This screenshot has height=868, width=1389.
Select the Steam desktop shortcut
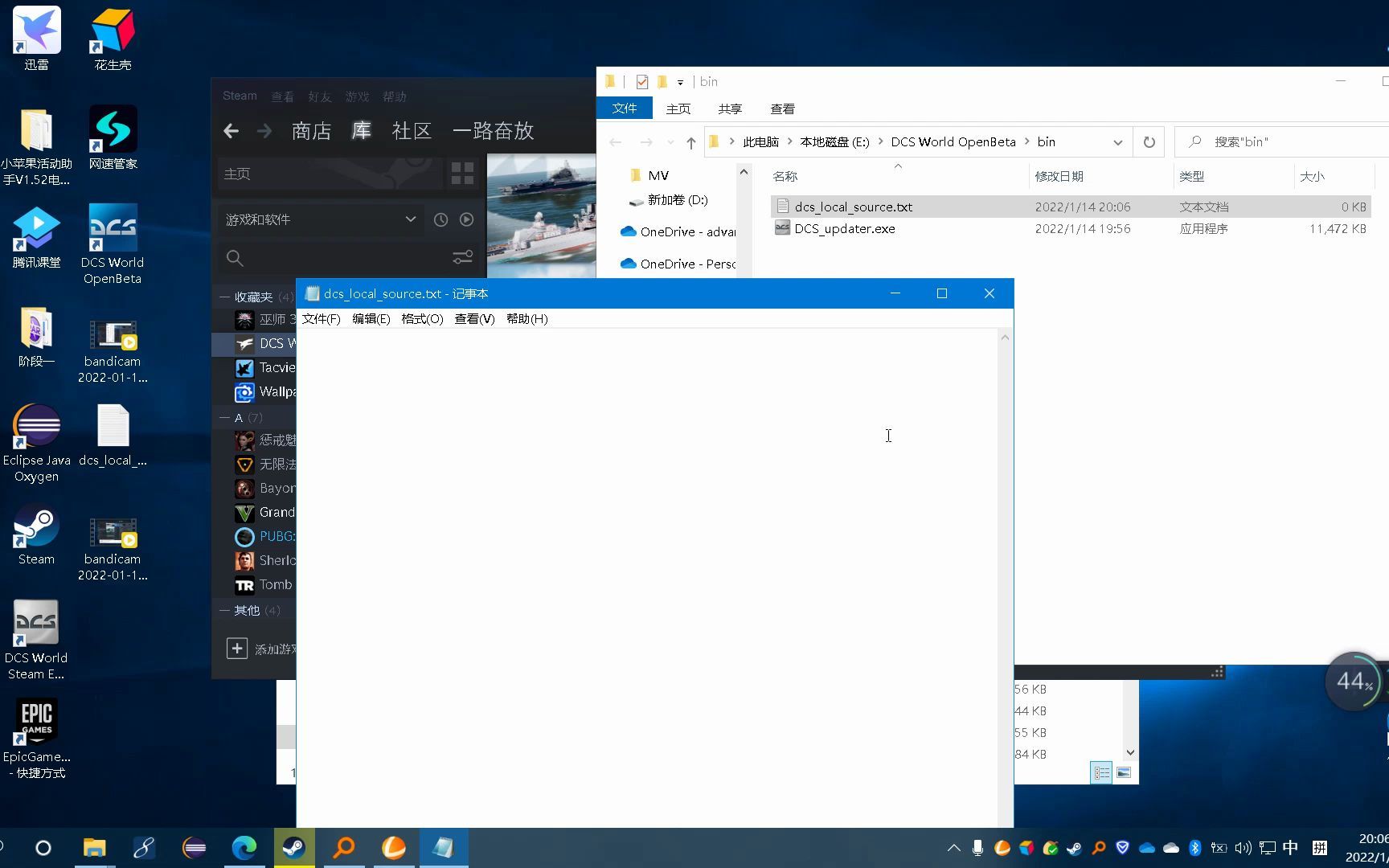point(36,534)
